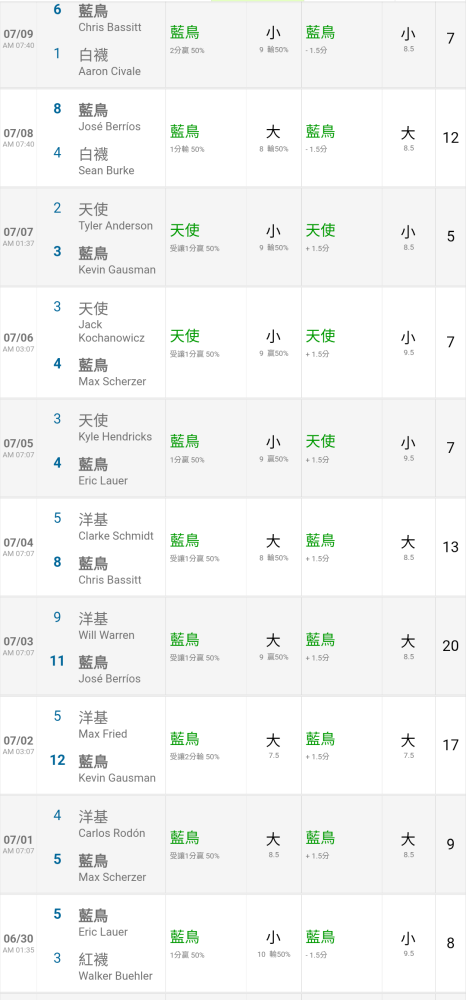Select total score 20 for the 07/03 game
This screenshot has height=1000, width=466.
[450, 646]
